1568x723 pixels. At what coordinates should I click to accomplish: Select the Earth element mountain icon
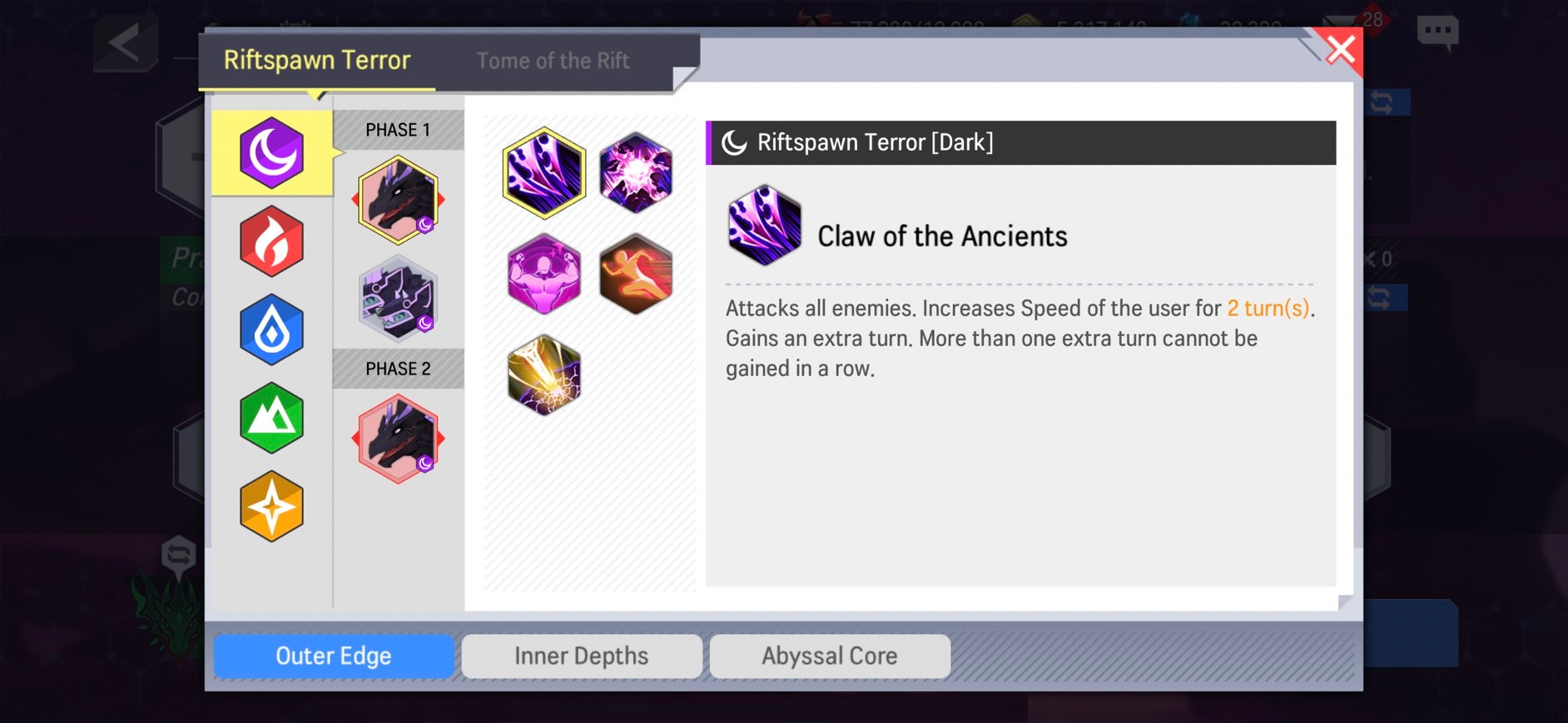pos(271,418)
